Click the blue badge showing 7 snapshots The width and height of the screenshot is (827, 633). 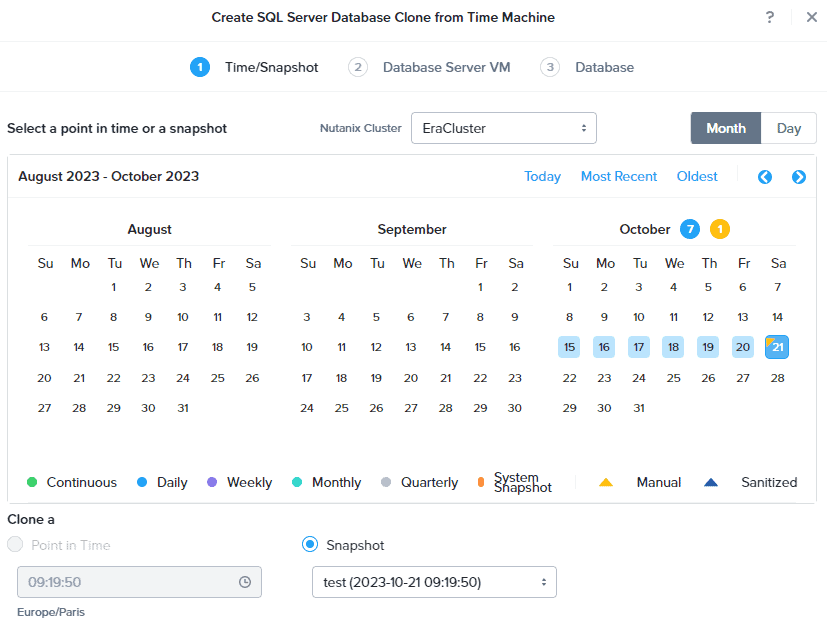689,229
